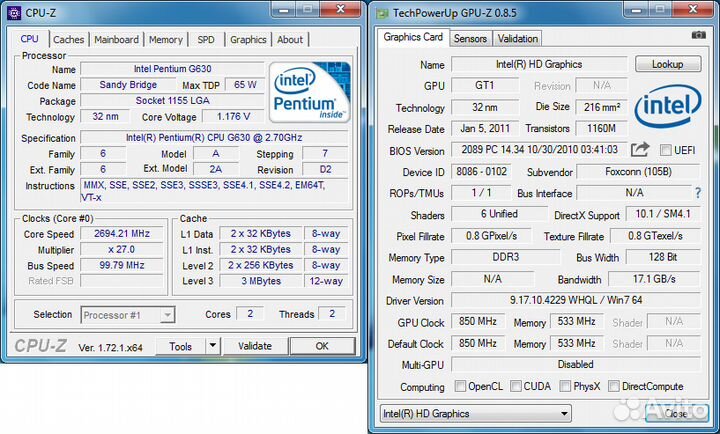The width and height of the screenshot is (720, 434).
Task: Click the BIOS share/export arrow icon
Action: (640, 149)
